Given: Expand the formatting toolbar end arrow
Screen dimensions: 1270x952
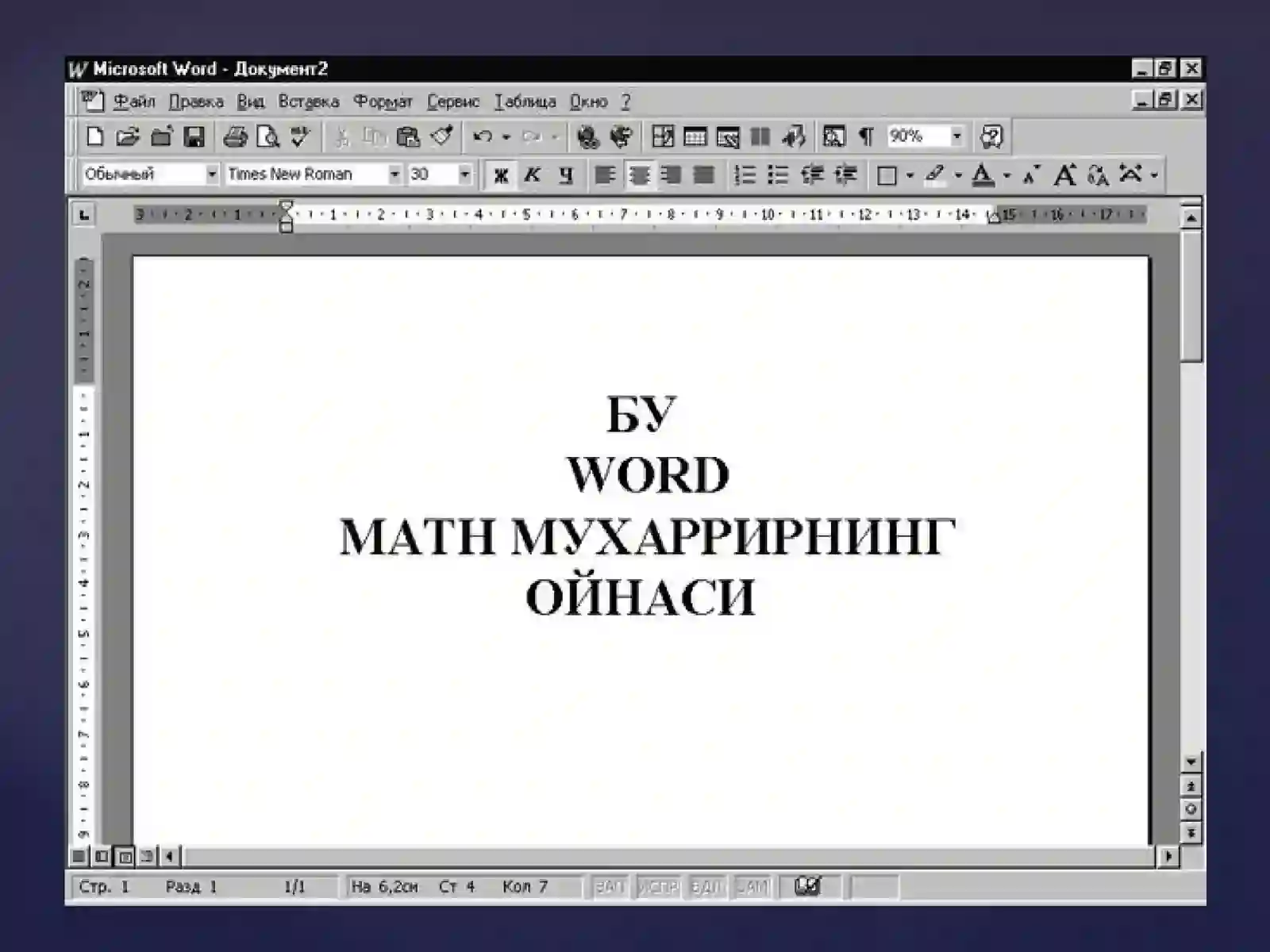Looking at the screenshot, I should pos(1154,175).
